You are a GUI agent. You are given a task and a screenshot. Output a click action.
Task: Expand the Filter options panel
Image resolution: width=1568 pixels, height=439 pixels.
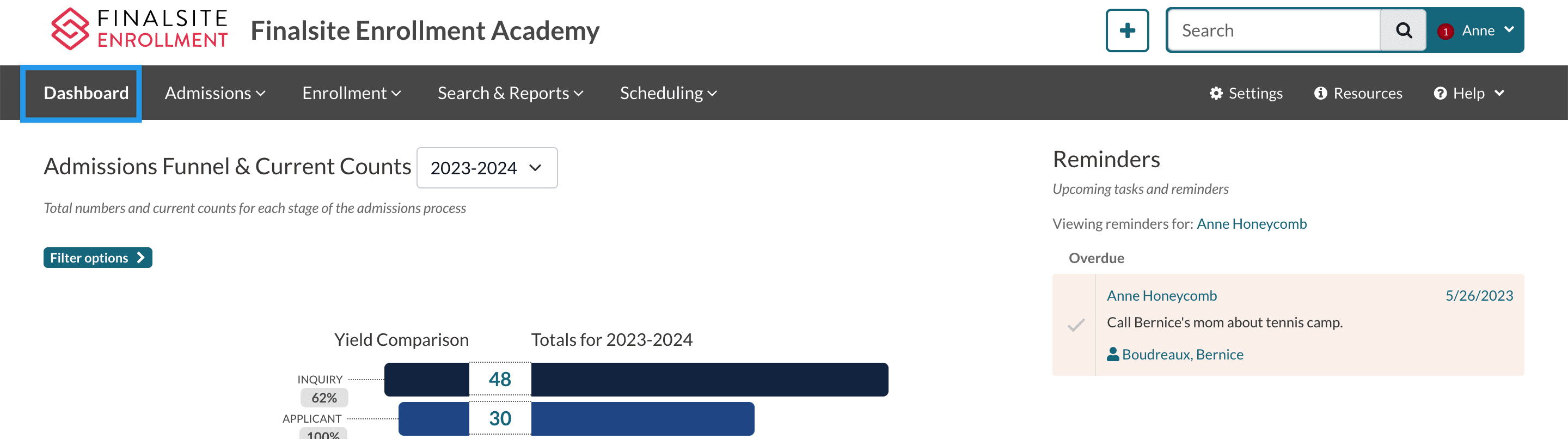click(x=97, y=258)
